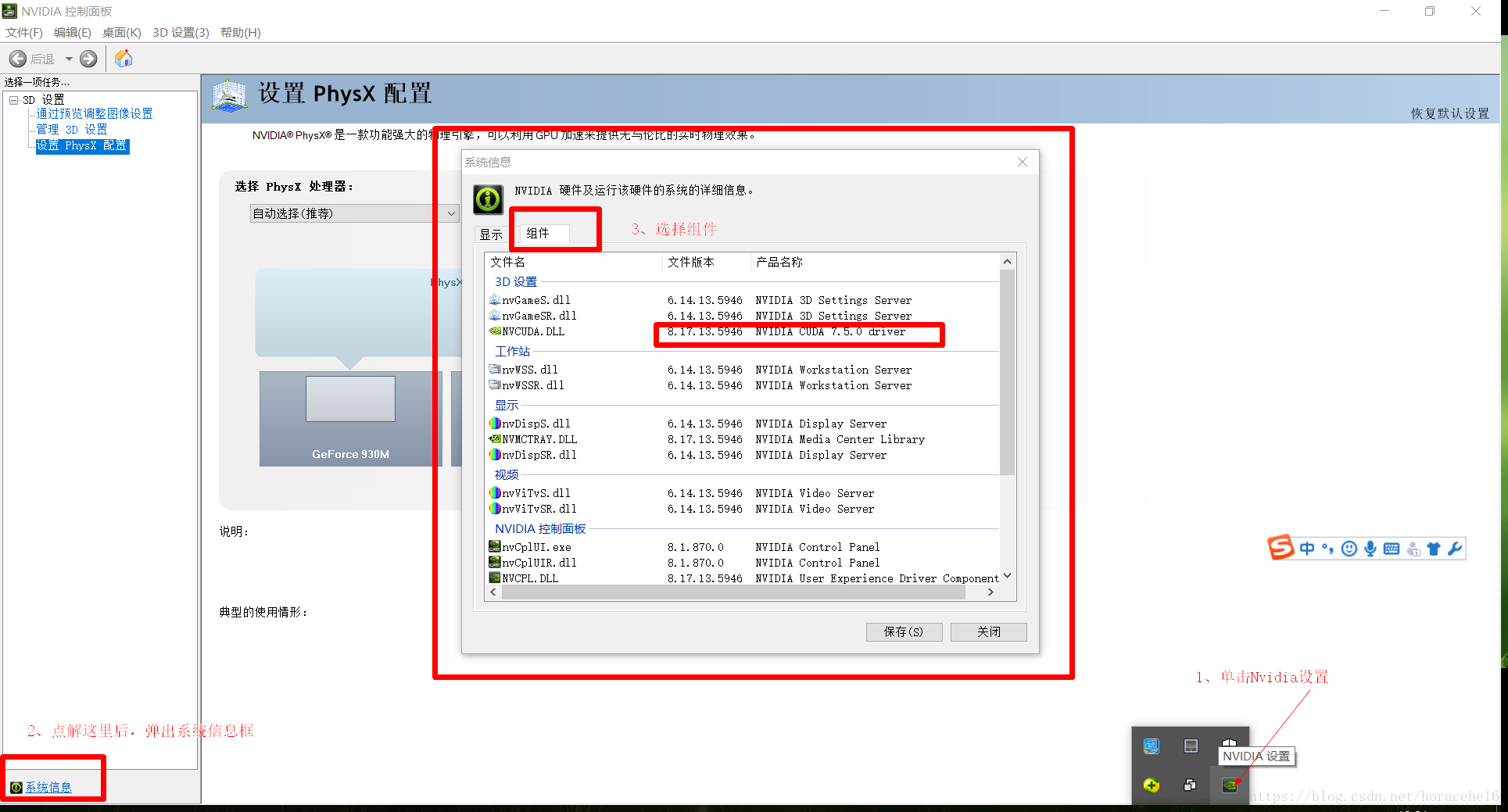Open the Back history dropdown arrow
Image resolution: width=1508 pixels, height=812 pixels.
point(69,59)
